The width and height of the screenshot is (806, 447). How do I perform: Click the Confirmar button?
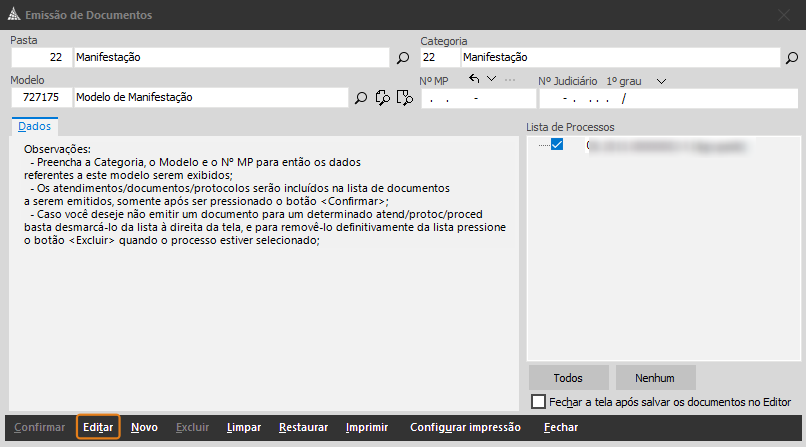(x=40, y=427)
